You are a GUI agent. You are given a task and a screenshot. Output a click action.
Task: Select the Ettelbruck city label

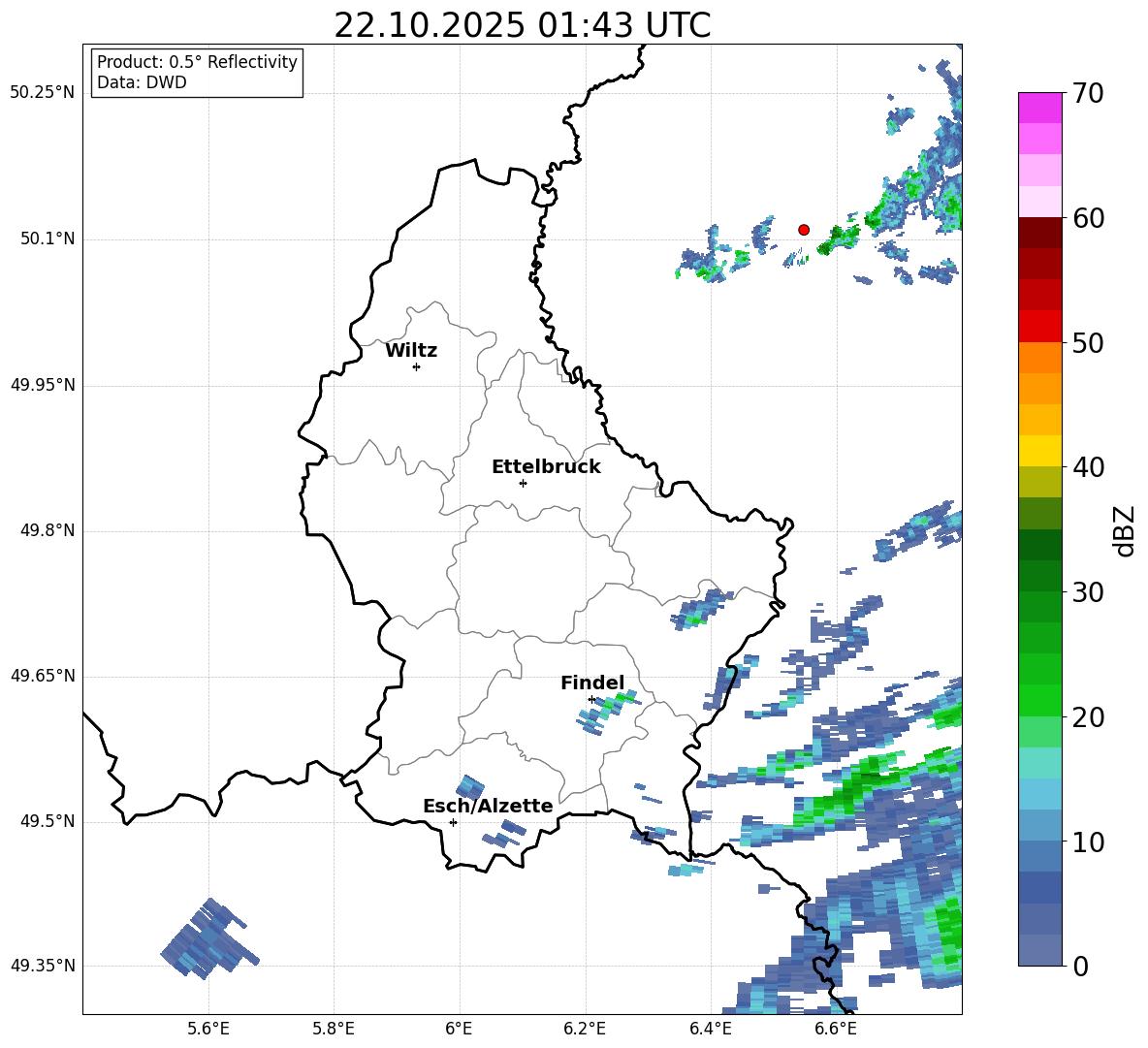click(546, 467)
